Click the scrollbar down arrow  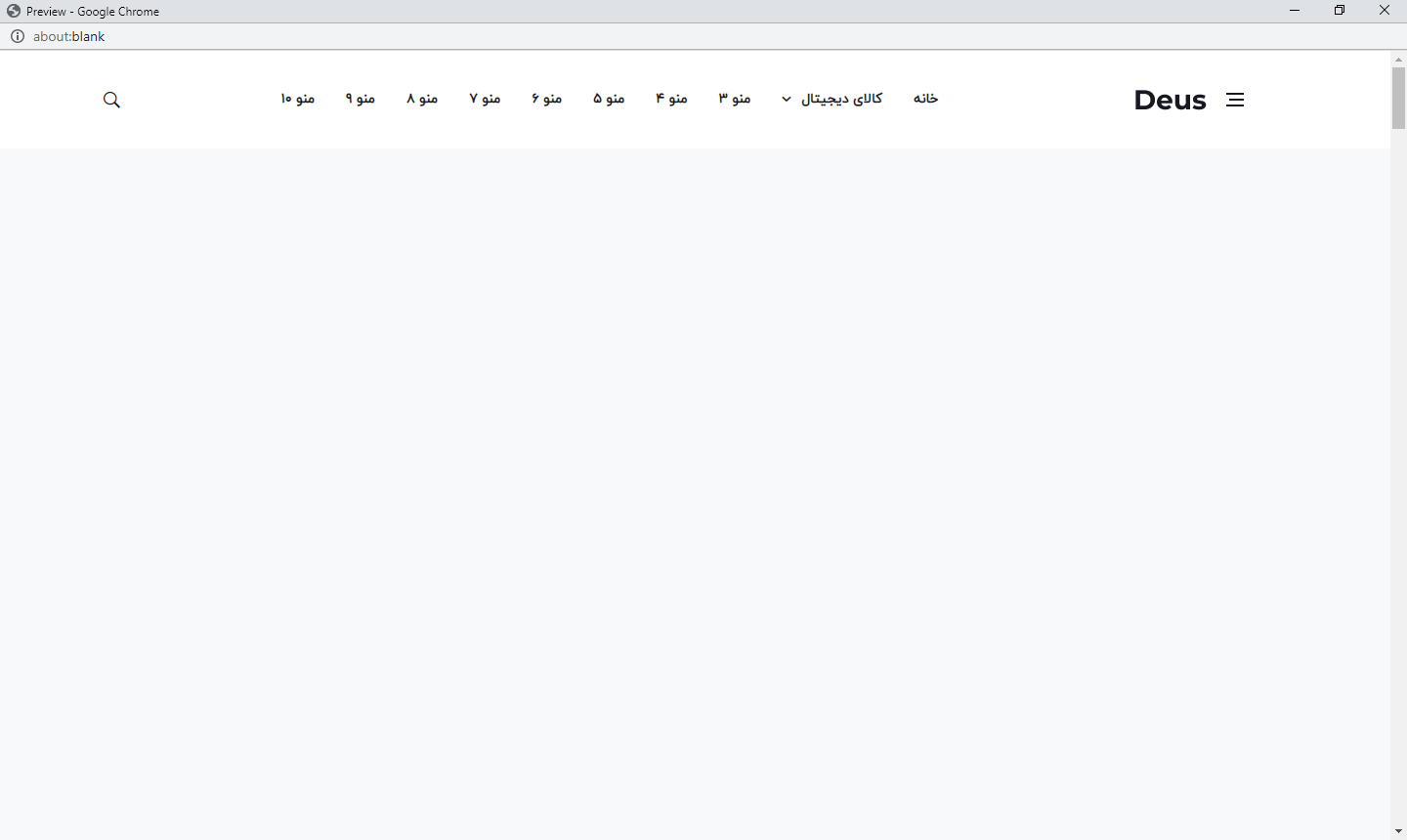click(1398, 831)
